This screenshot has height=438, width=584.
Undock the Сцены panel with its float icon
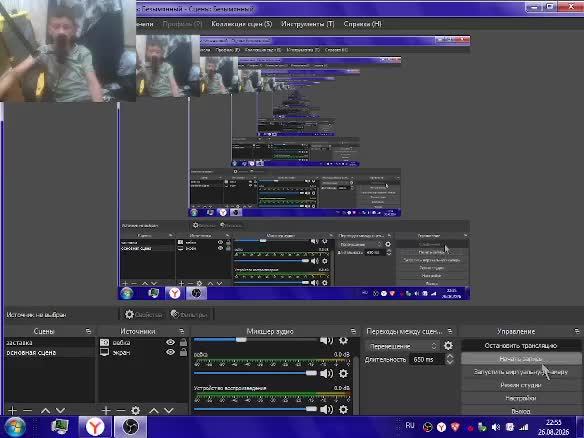(x=88, y=331)
